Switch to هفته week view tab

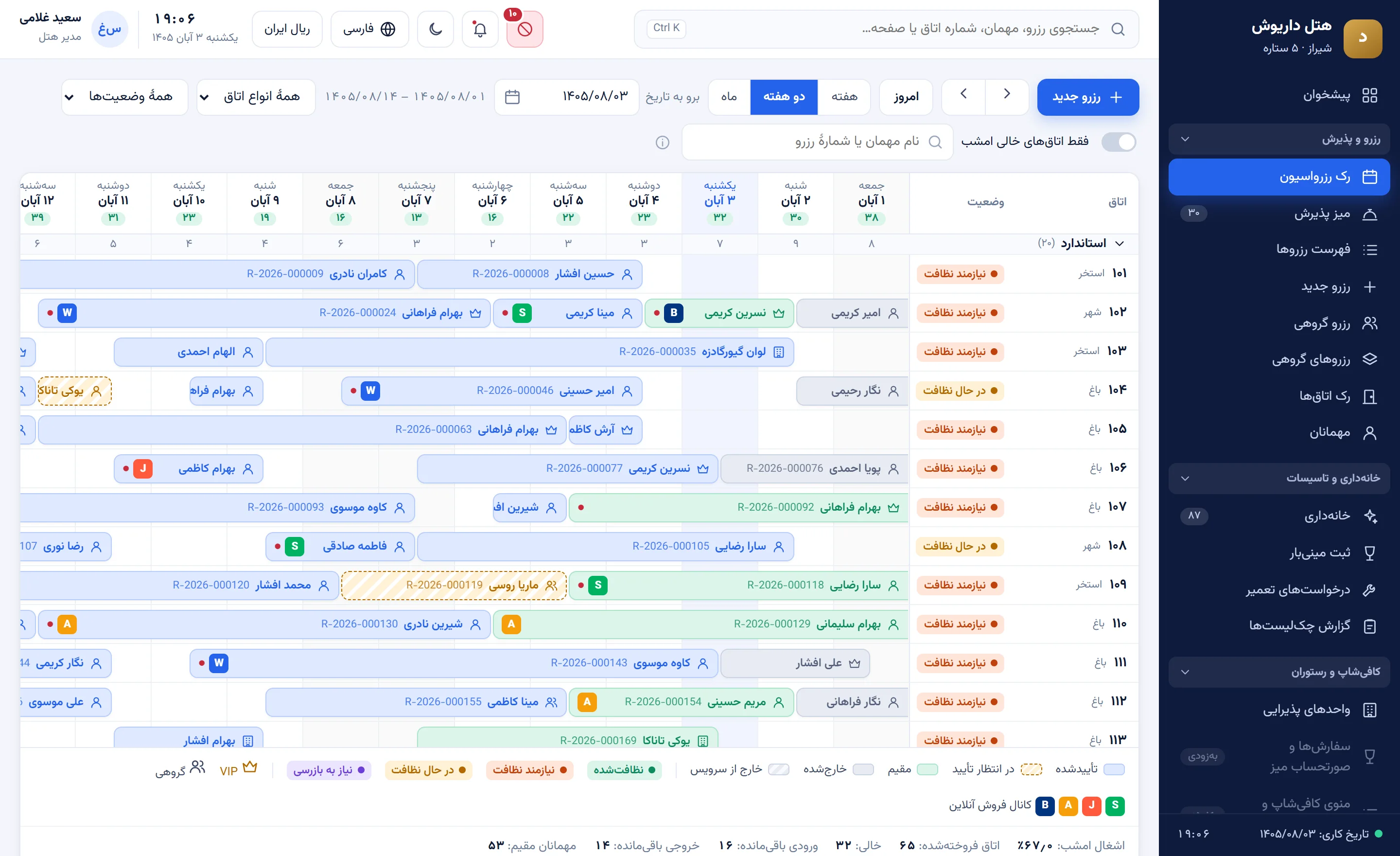pos(844,97)
